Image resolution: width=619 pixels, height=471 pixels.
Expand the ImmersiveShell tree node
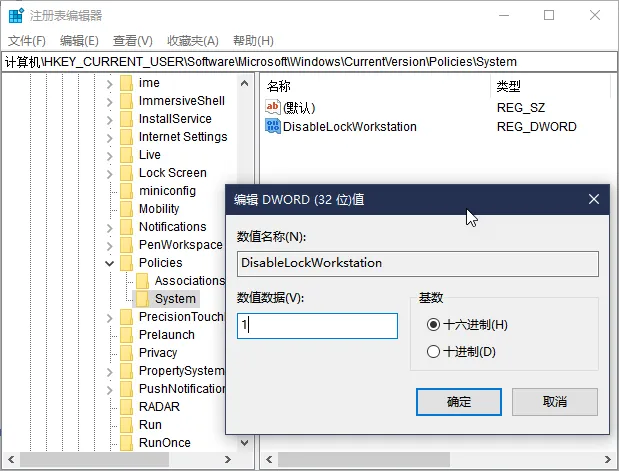coord(110,101)
